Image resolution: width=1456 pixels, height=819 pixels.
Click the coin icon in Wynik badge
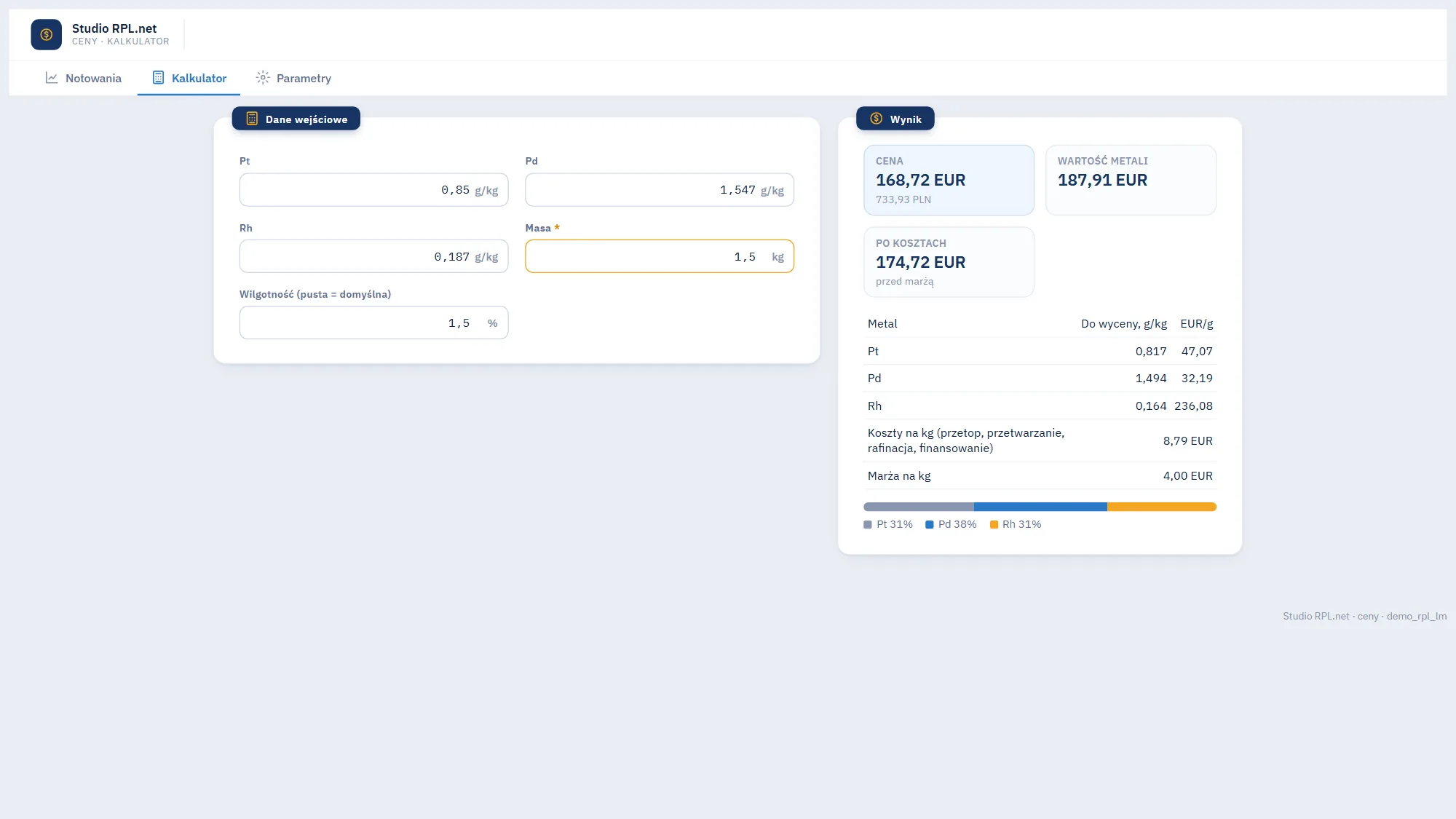[877, 119]
